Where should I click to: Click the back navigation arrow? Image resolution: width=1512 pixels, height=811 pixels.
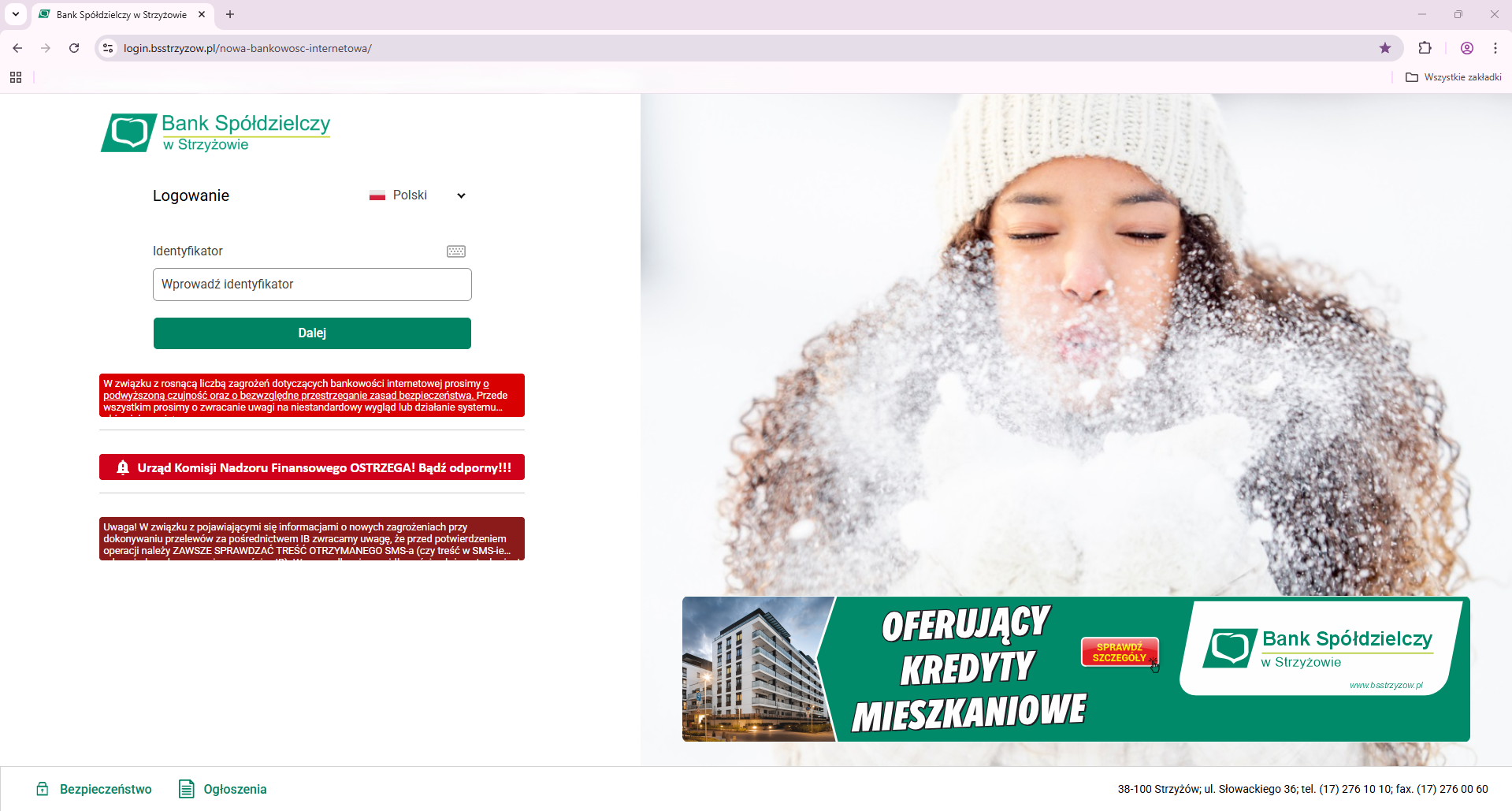17,48
